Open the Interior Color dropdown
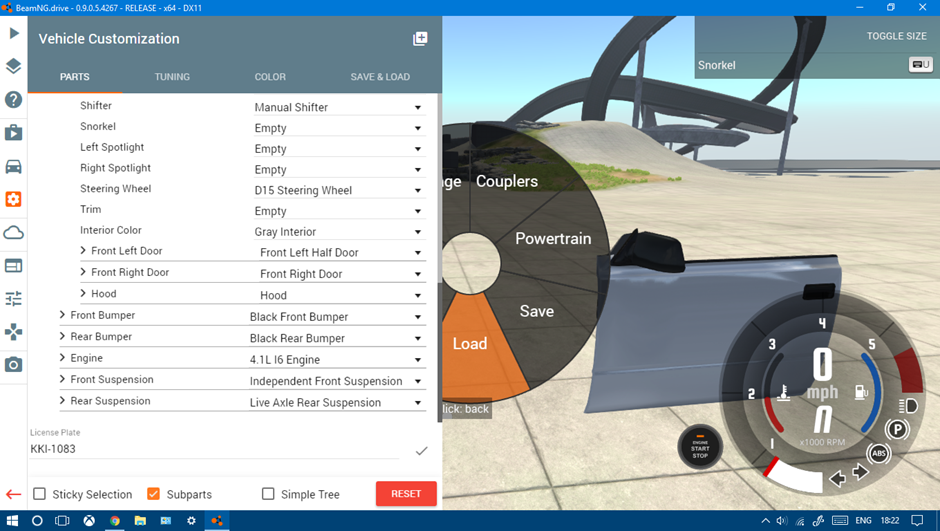The height and width of the screenshot is (531, 940). (x=339, y=231)
